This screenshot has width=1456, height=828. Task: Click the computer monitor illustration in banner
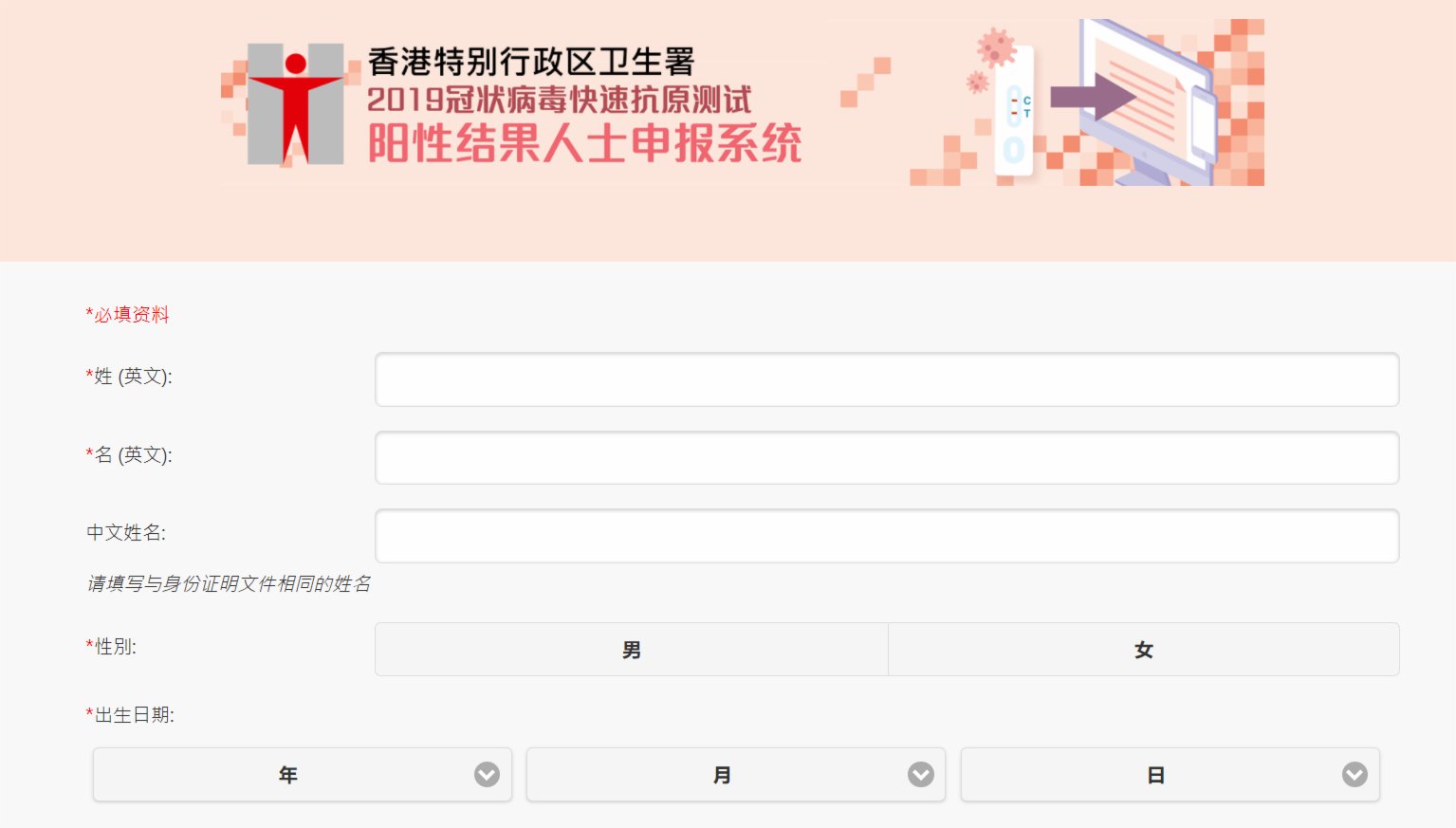point(1149,101)
